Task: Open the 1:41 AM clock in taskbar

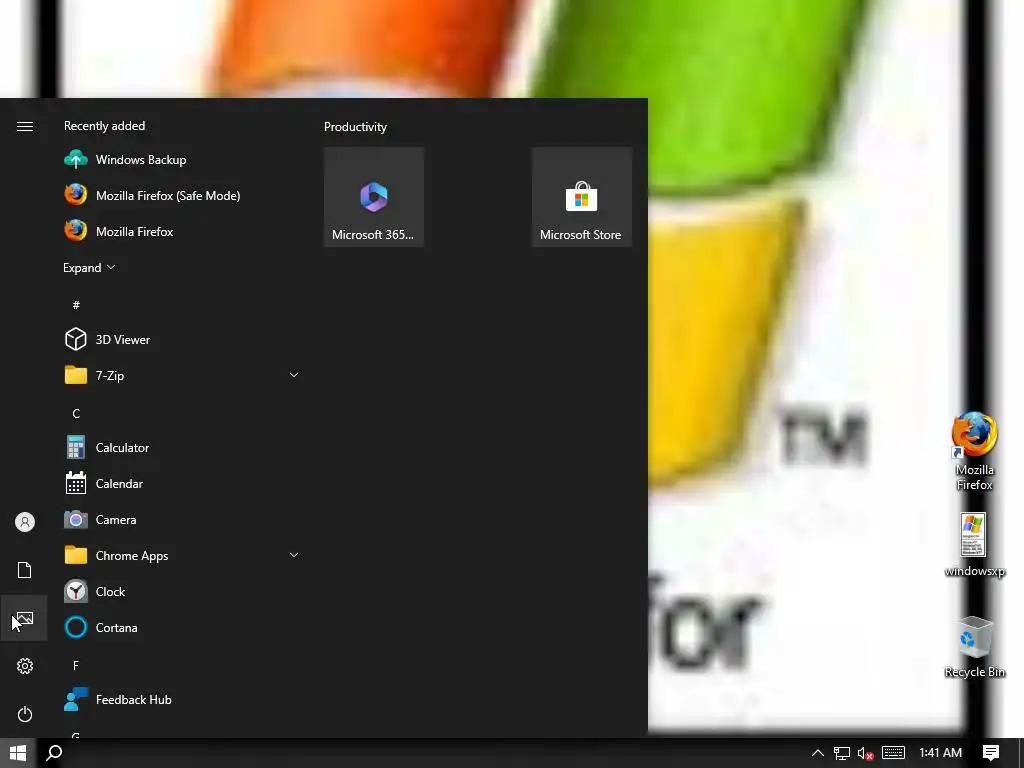Action: pos(940,753)
